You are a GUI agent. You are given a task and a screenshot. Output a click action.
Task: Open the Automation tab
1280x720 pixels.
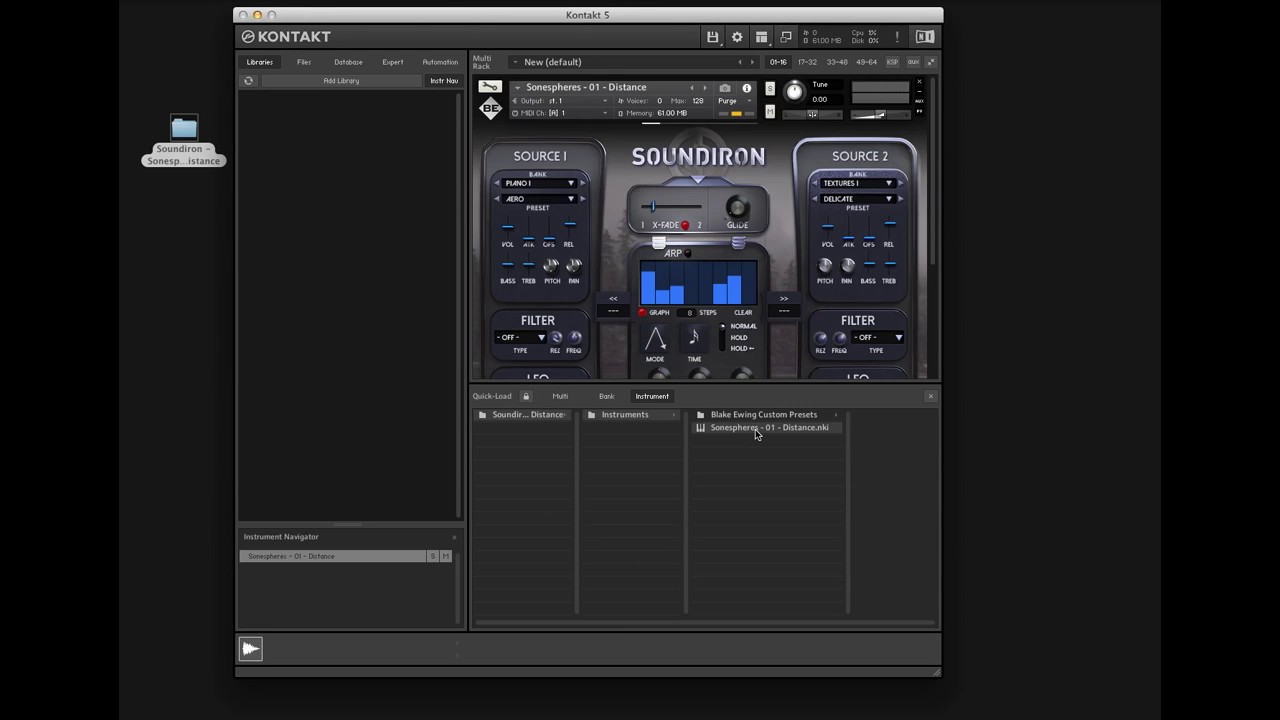pos(440,62)
